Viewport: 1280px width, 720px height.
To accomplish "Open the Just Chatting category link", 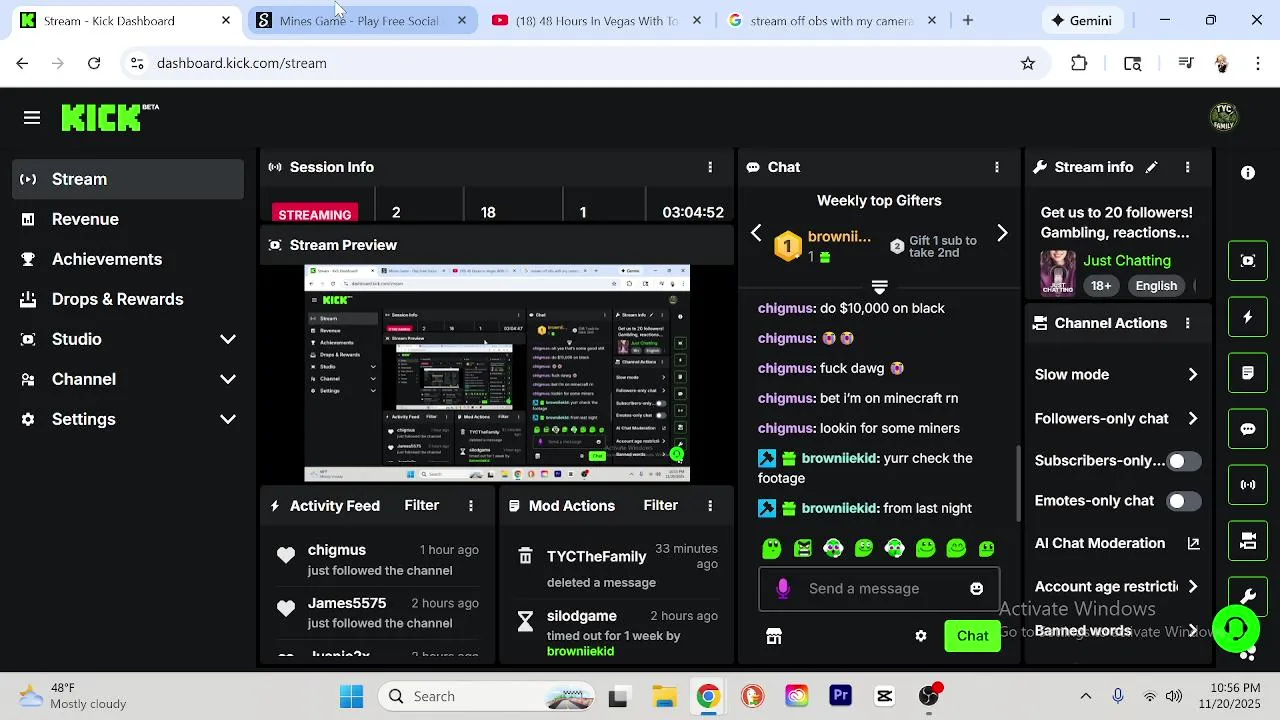I will 1127,261.
